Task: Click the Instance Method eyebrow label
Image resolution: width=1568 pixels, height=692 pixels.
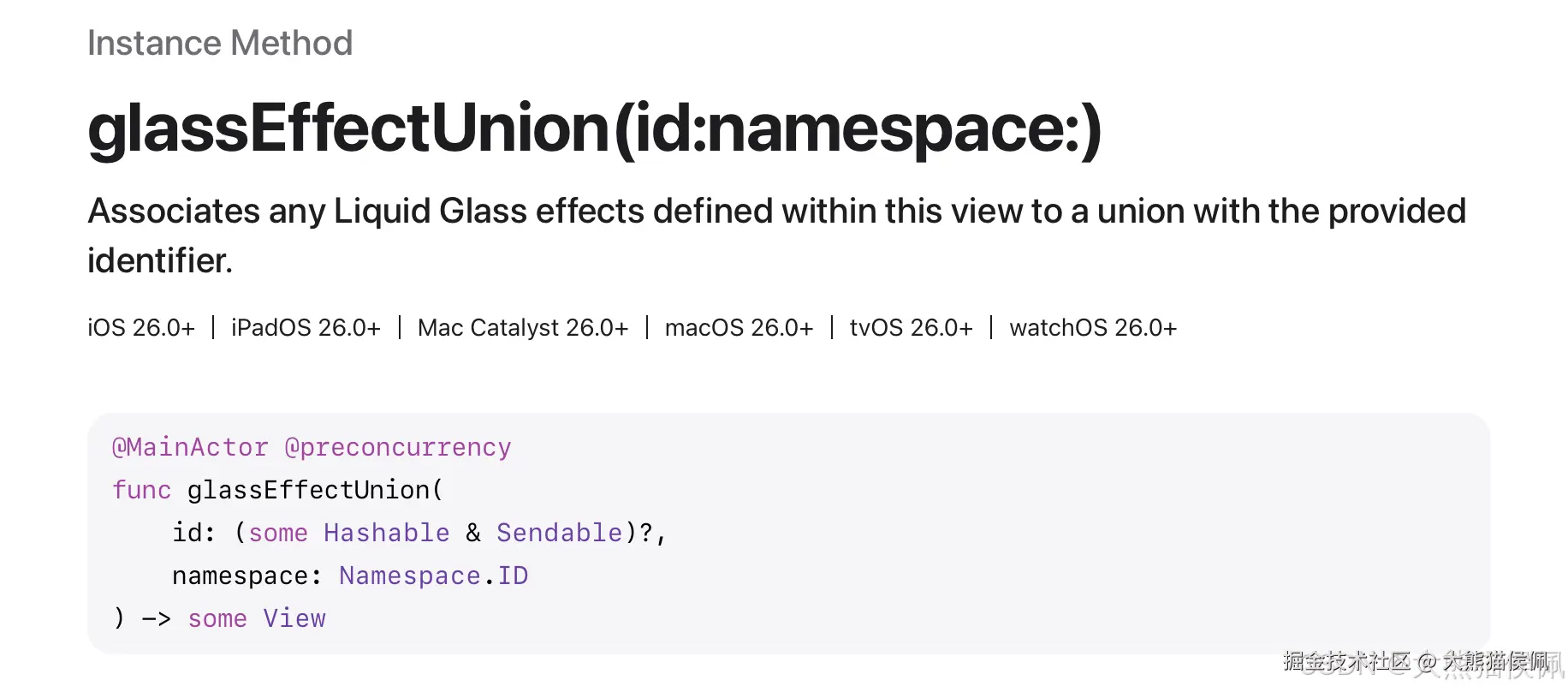Action: (220, 43)
